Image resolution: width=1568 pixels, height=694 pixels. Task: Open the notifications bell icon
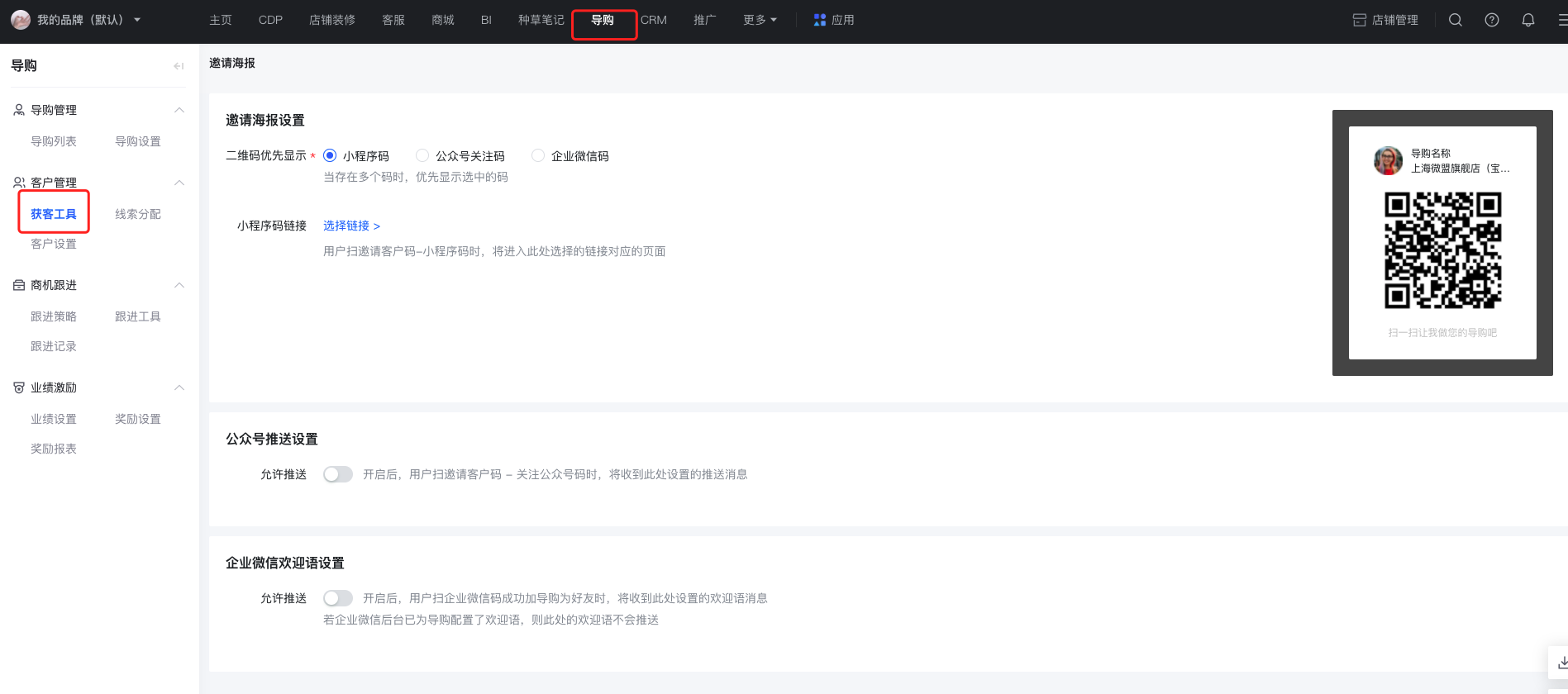pos(1528,20)
